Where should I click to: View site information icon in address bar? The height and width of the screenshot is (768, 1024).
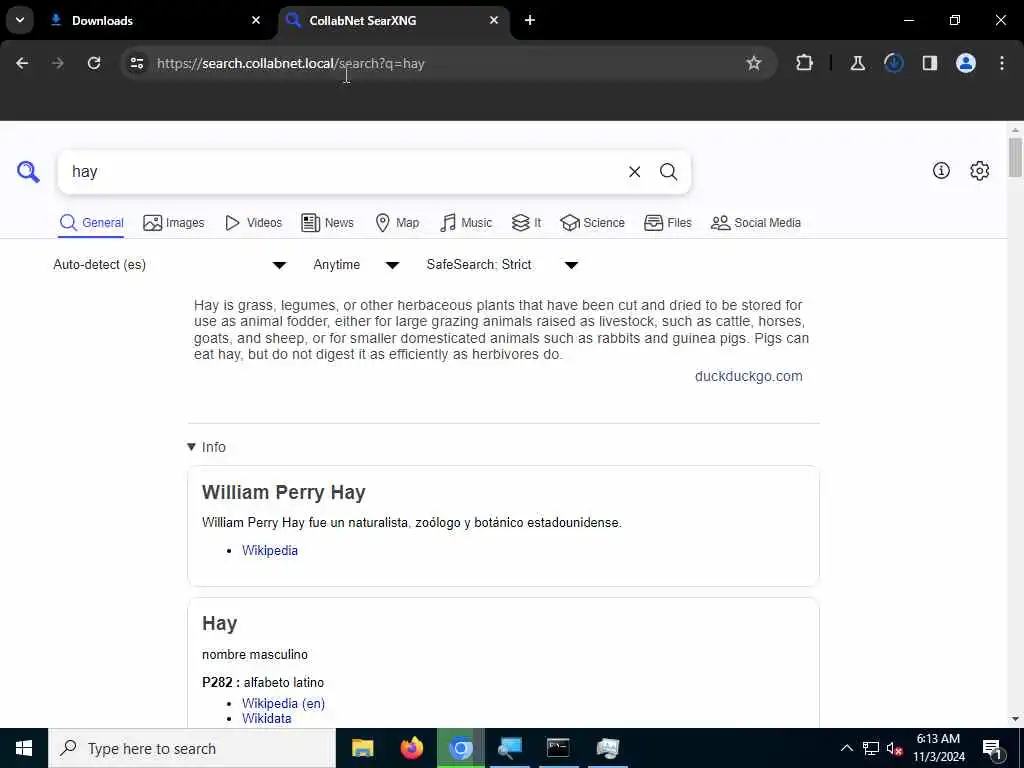136,63
